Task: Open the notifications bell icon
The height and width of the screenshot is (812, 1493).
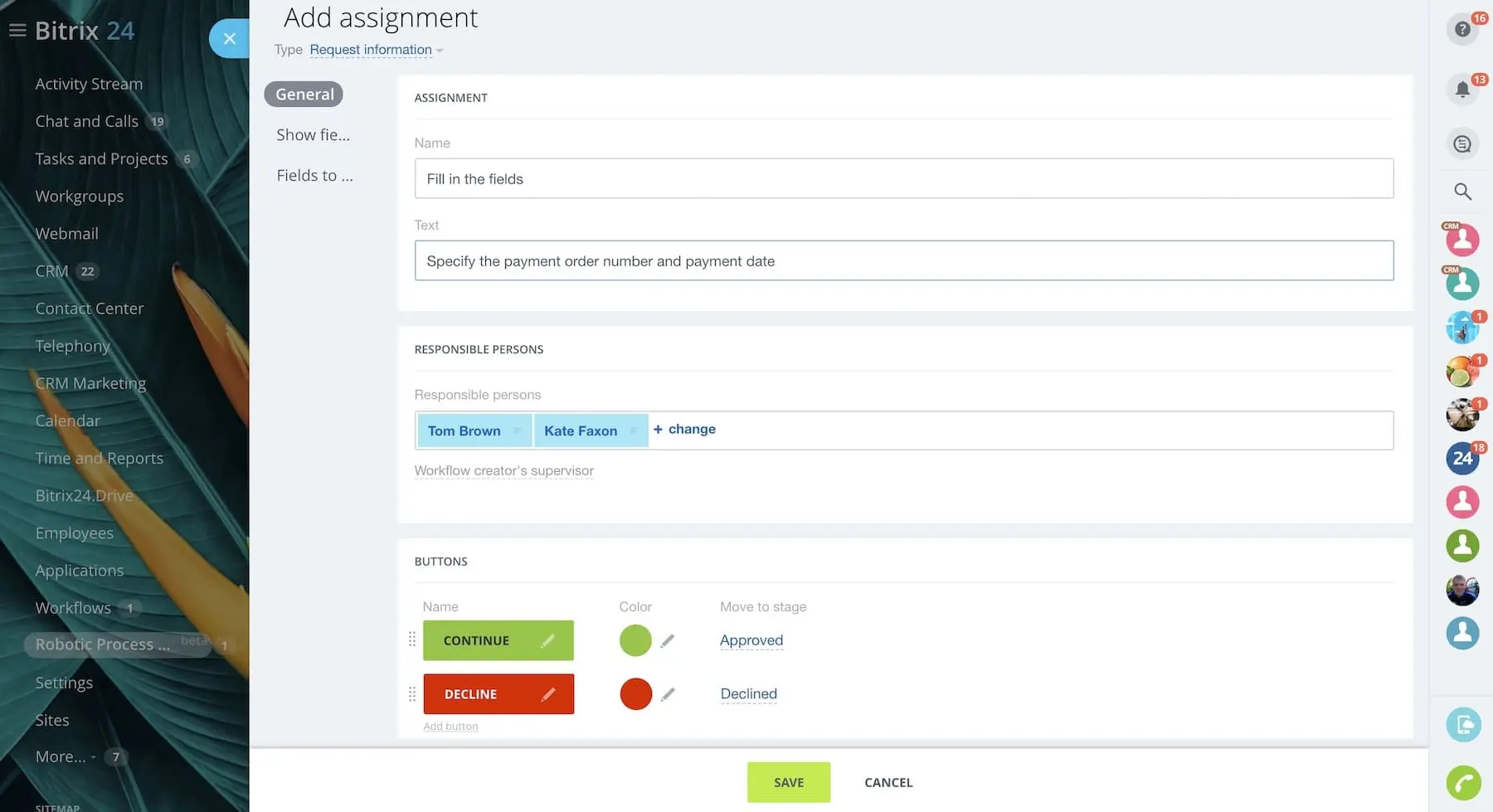Action: coord(1461,90)
